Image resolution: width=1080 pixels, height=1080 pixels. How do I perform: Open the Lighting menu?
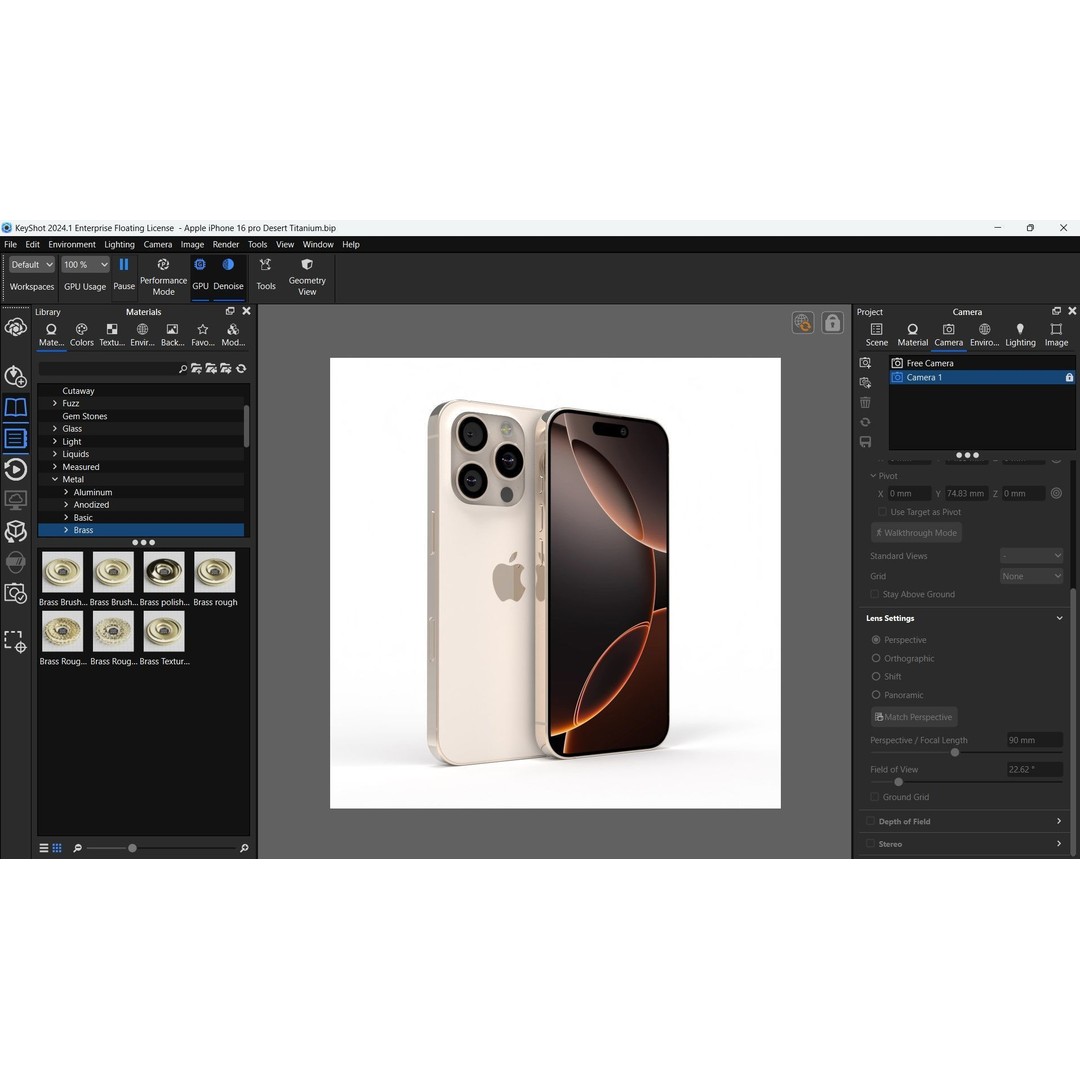pos(119,245)
